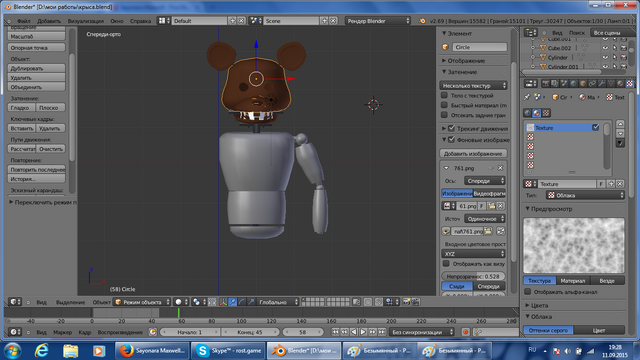Click the rotate manipulator icon
Viewport: 640px width, 360px height.
pyautogui.click(x=242, y=302)
